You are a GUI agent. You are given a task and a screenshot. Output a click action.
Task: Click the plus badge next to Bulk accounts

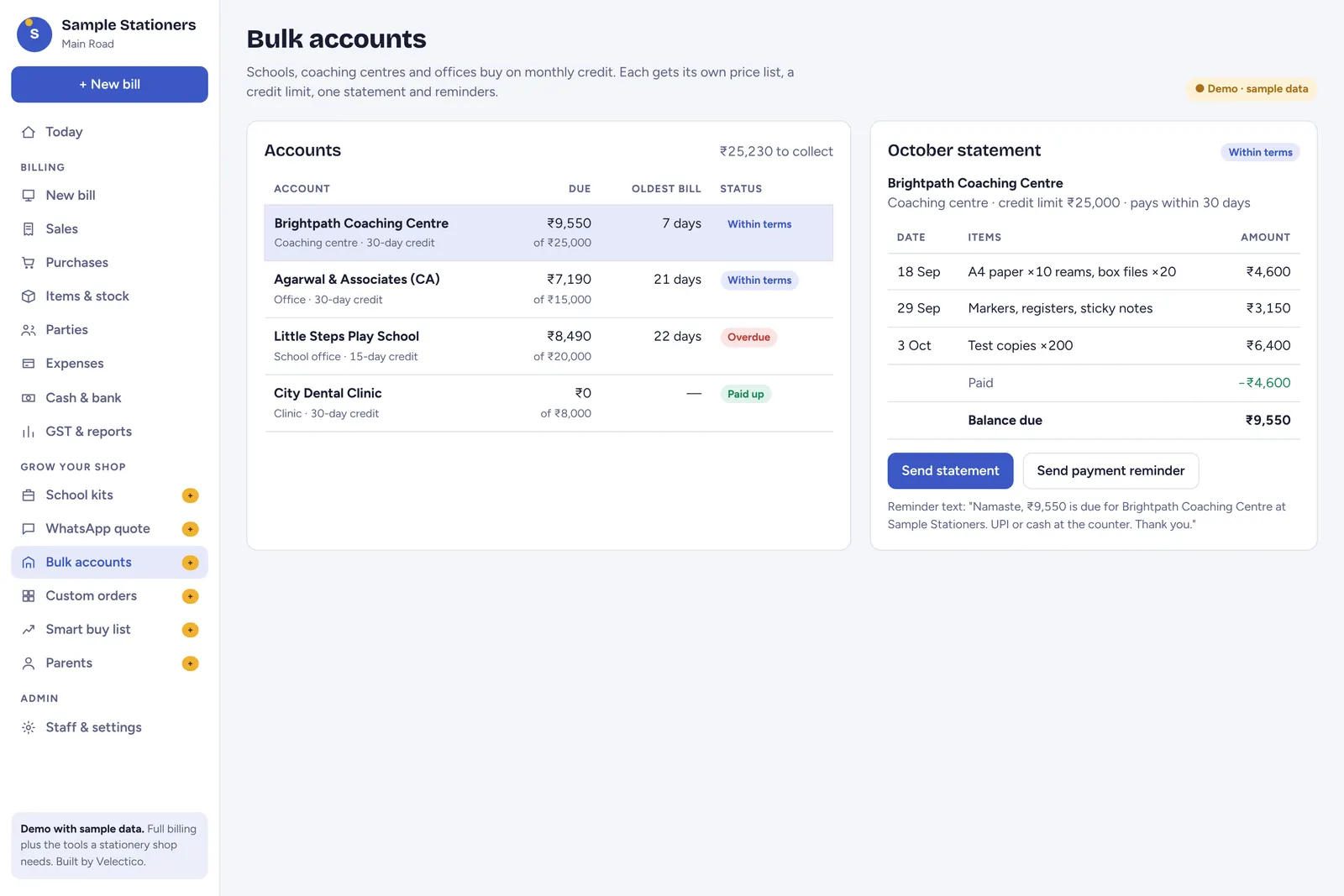191,563
